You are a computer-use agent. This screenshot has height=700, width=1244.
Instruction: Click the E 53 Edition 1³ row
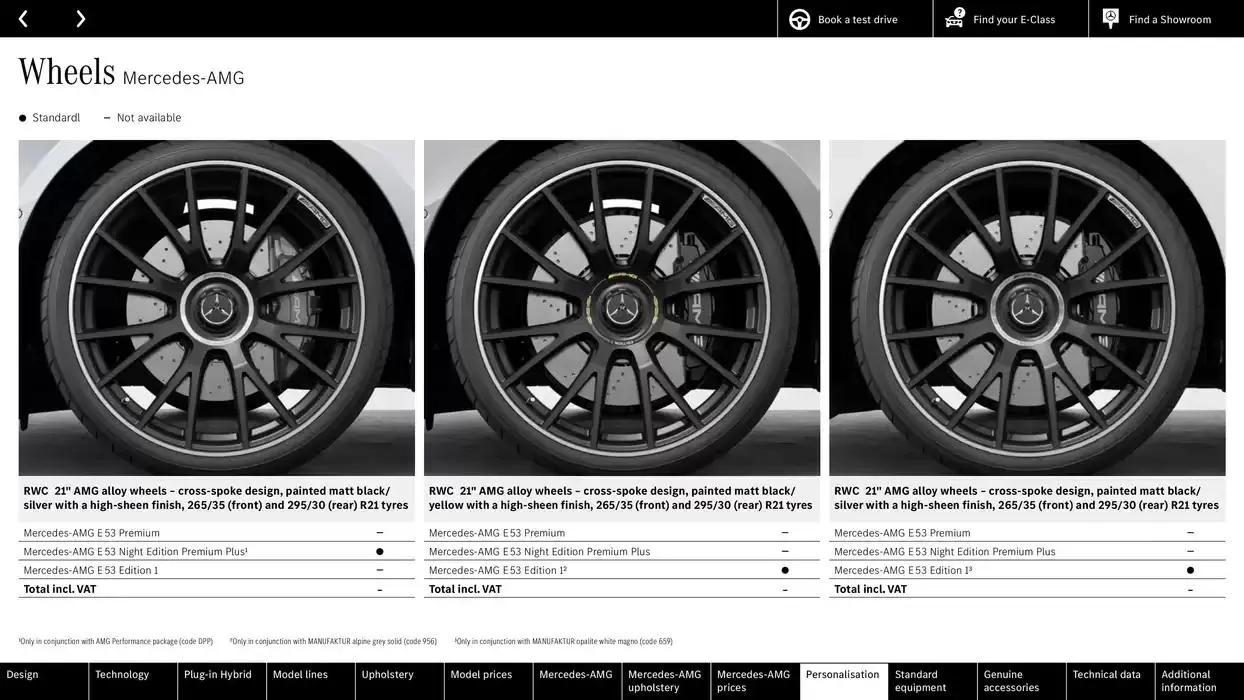click(x=1027, y=570)
